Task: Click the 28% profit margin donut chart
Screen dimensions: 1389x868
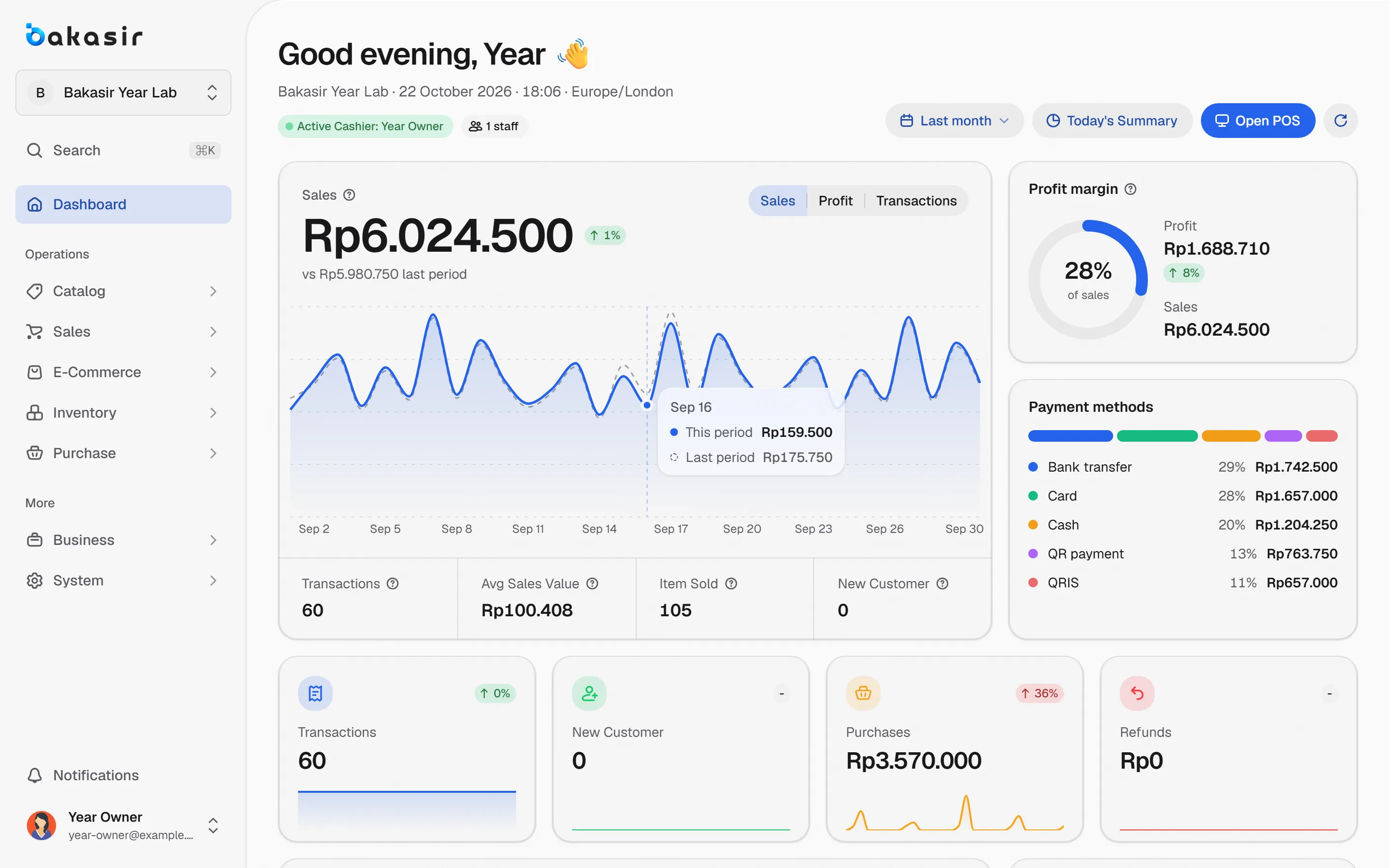Action: tap(1088, 280)
